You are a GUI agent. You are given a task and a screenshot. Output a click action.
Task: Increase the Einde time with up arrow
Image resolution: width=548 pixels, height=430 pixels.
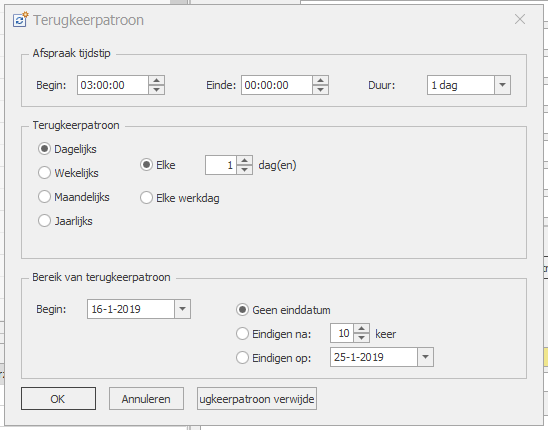320,80
